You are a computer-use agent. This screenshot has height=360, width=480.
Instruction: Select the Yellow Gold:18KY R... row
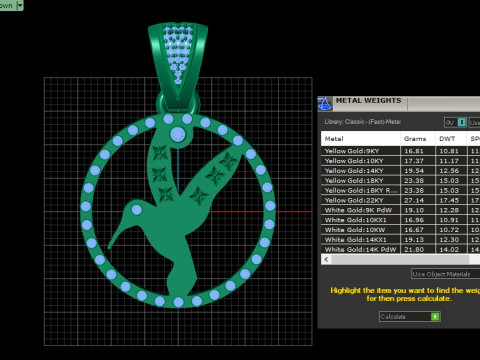(x=400, y=190)
